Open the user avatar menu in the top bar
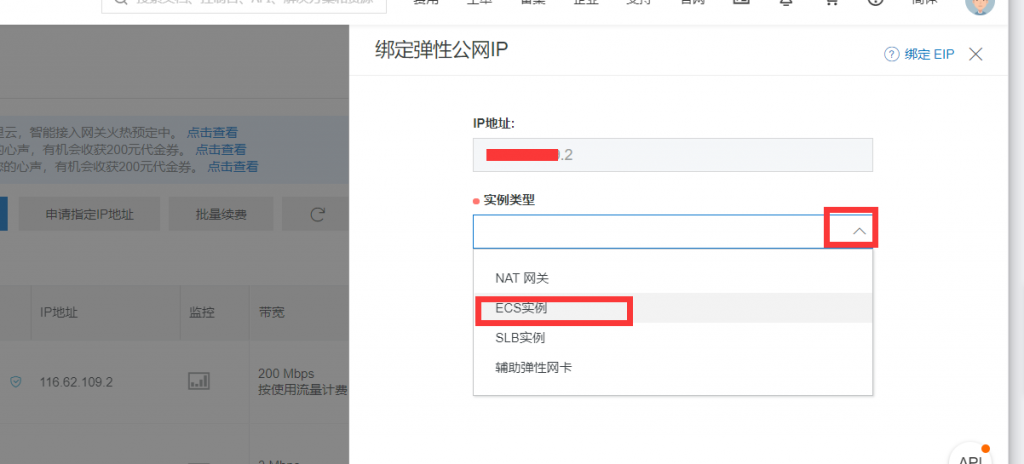 tap(979, 4)
